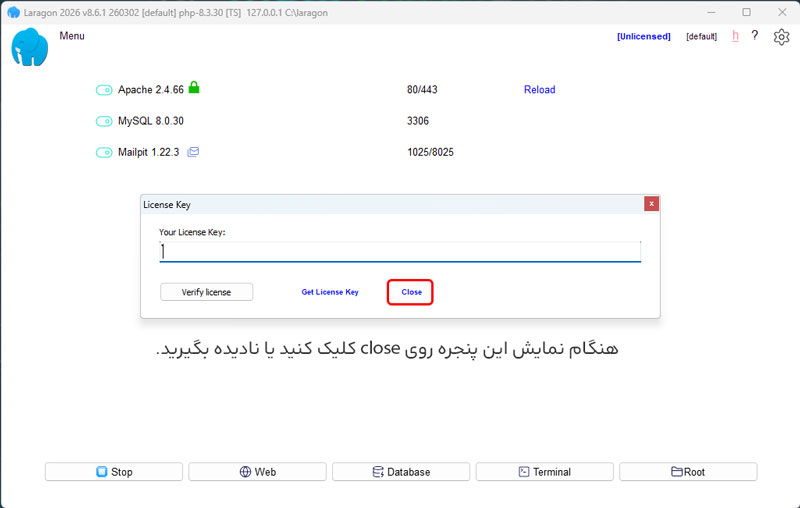
Task: Click the Close link in dialog
Action: coord(411,292)
